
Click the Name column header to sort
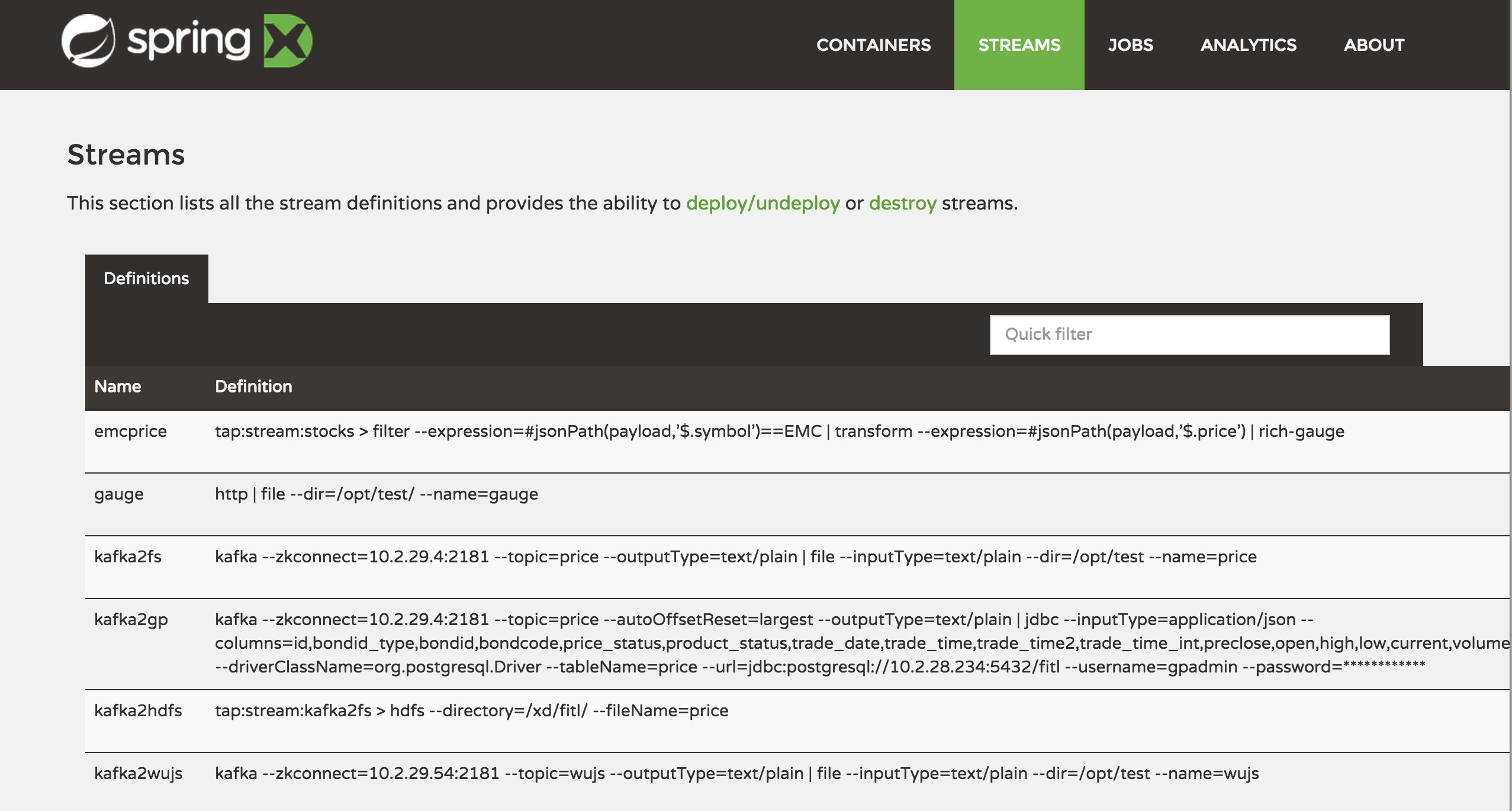117,385
